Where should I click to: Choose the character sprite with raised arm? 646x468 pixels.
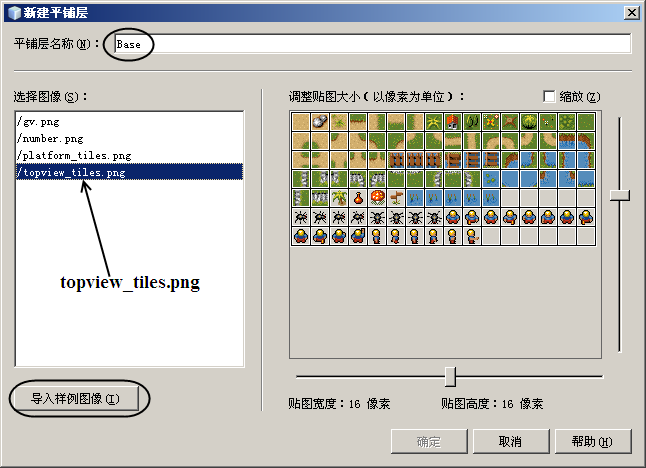coord(358,236)
